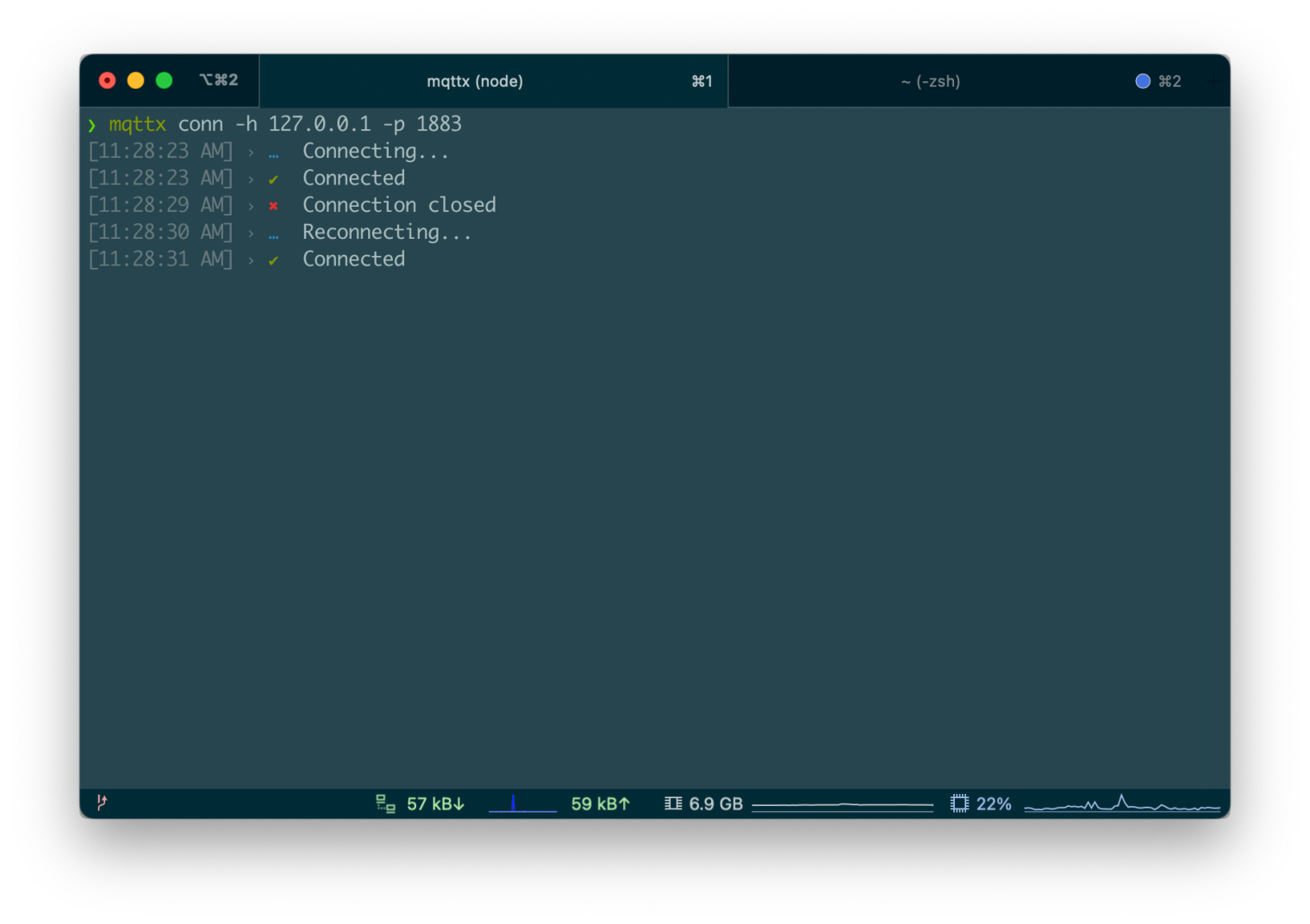Close the terminal window with red button
1310x924 pixels.
click(107, 80)
